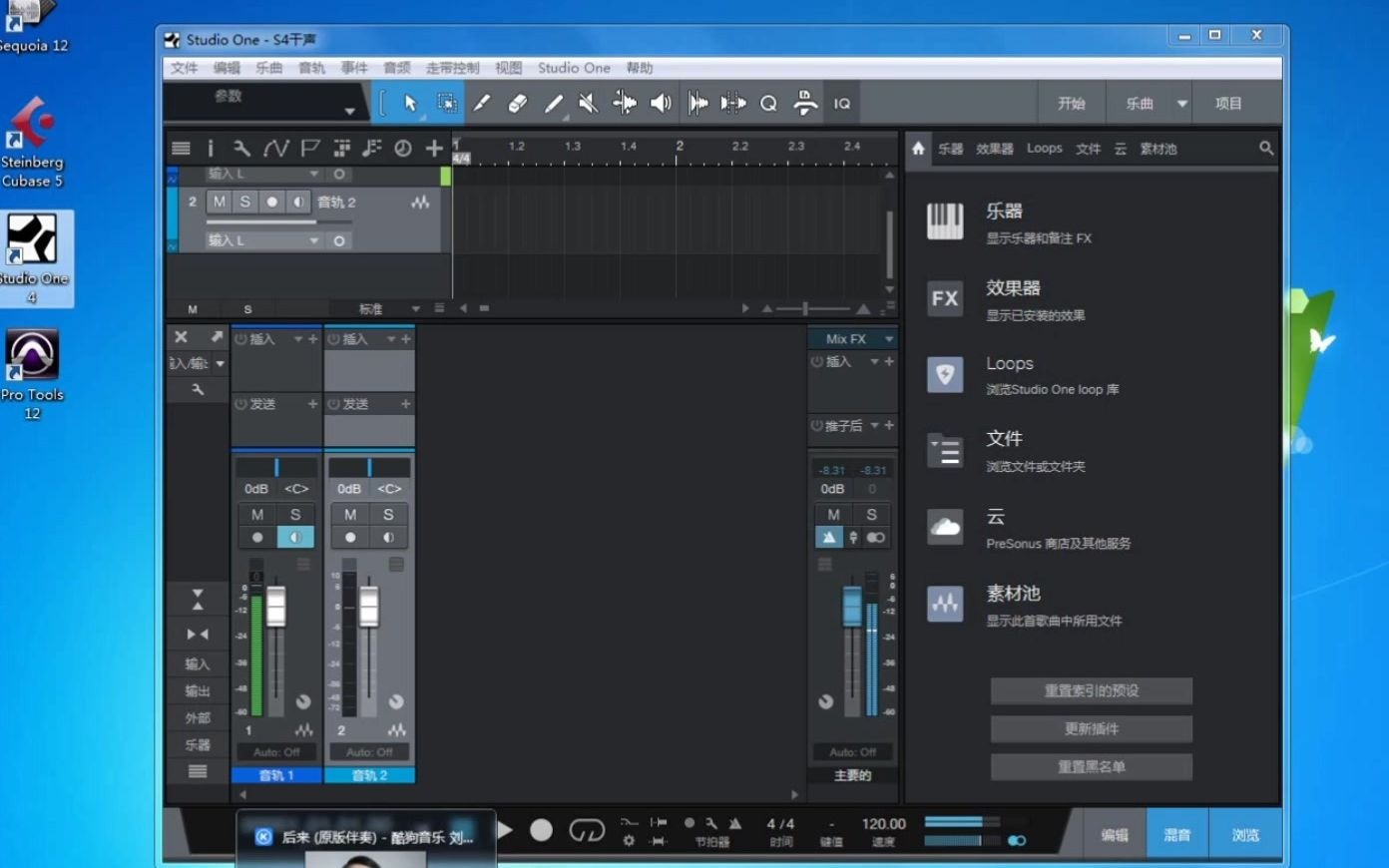Click the transport record button
1389x868 pixels.
pyautogui.click(x=541, y=830)
